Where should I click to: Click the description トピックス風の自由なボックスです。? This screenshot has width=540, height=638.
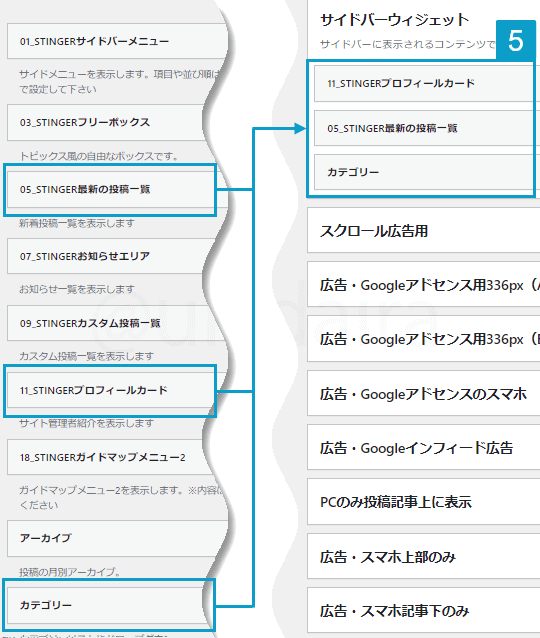pos(98,156)
